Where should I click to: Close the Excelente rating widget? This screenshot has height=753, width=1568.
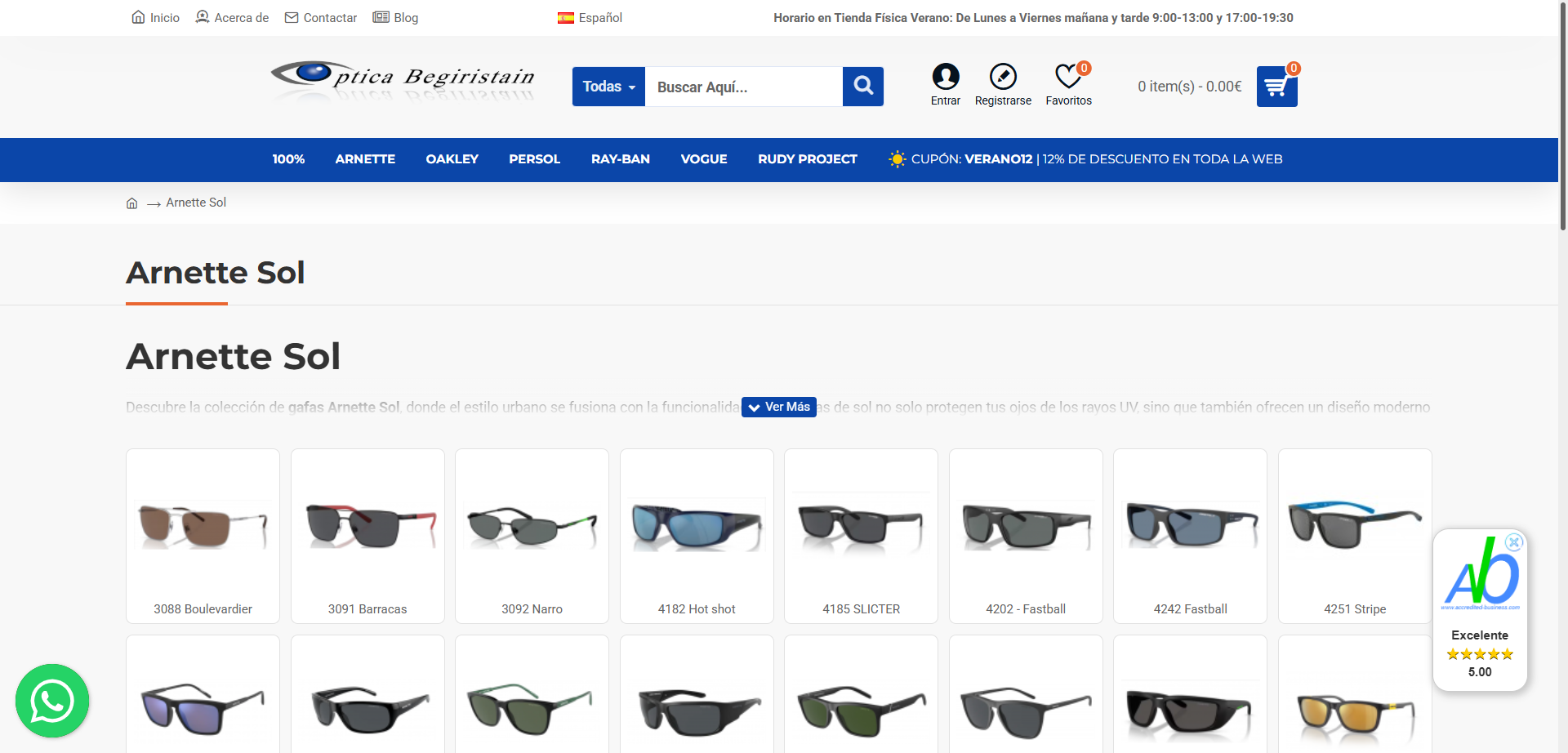tap(1513, 542)
